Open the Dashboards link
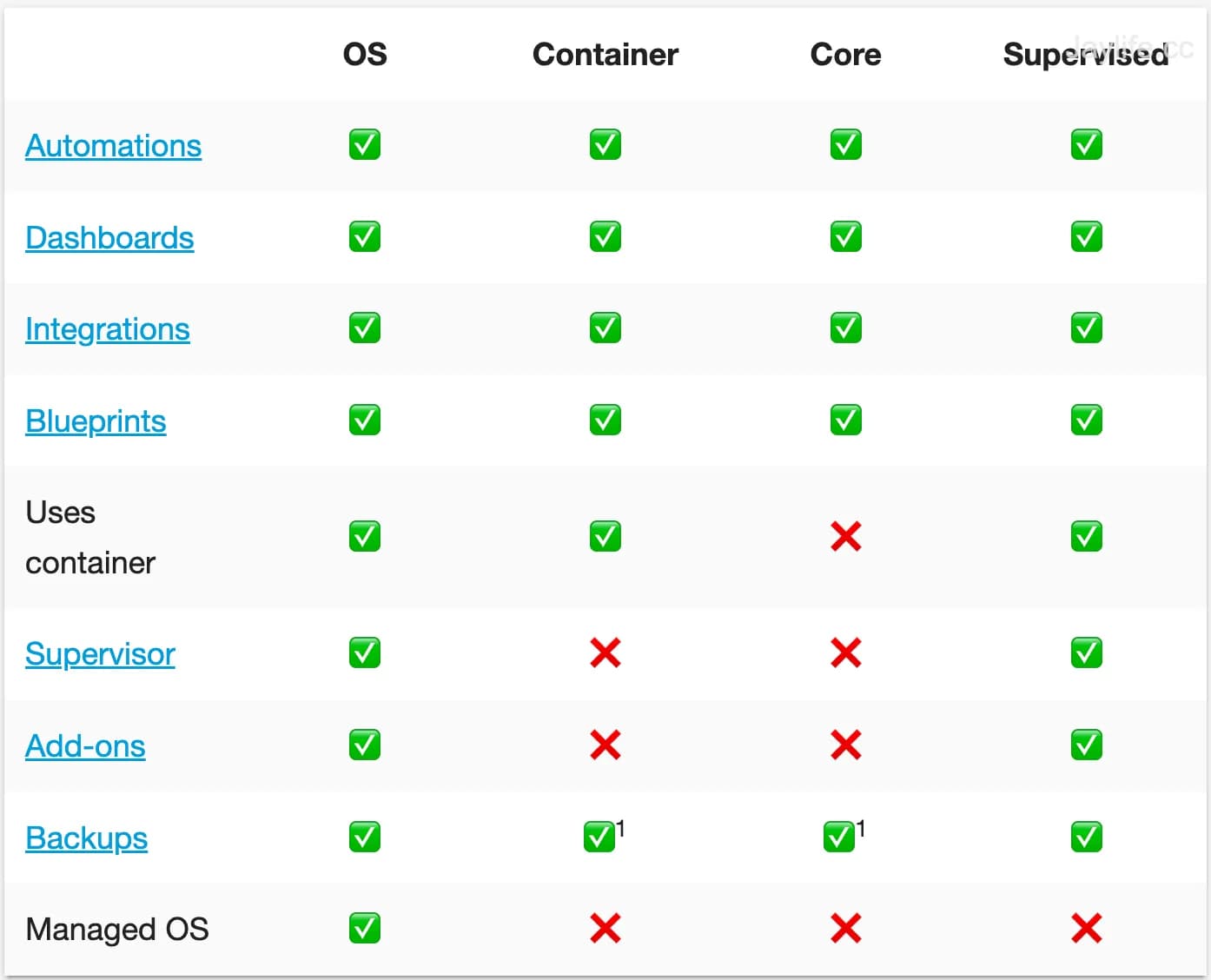 [109, 238]
